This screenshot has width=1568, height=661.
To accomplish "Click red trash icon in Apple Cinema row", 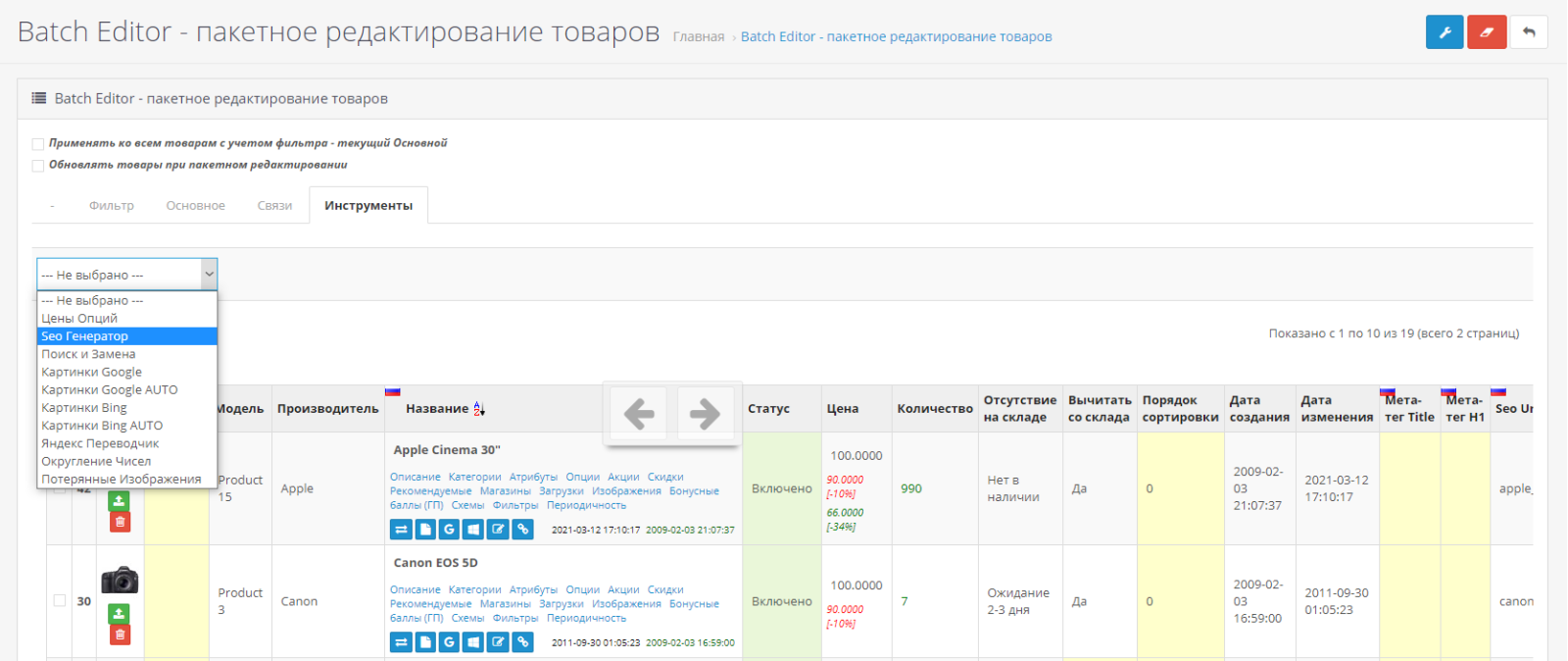I will pos(120,522).
